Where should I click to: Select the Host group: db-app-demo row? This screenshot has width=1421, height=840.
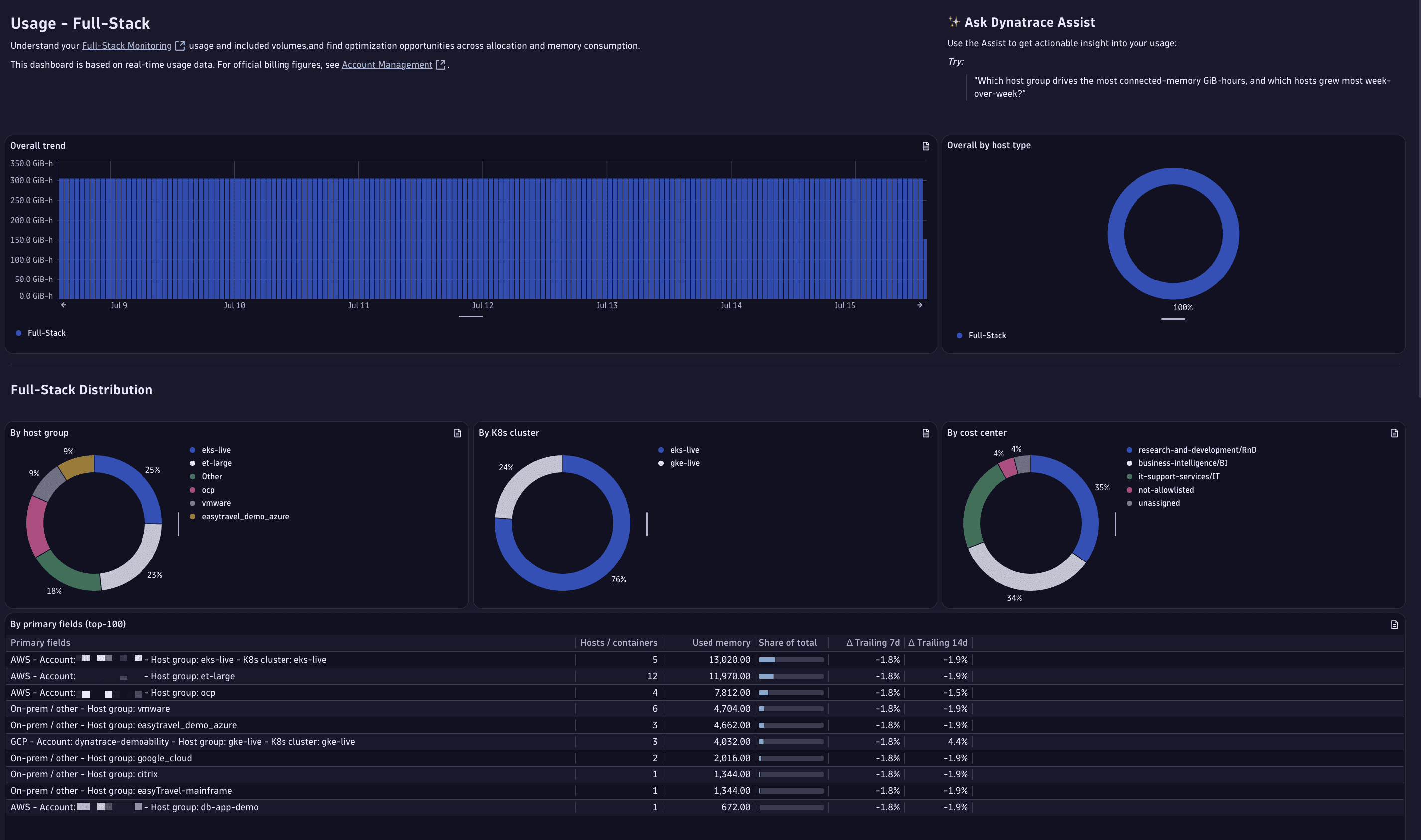click(706, 807)
